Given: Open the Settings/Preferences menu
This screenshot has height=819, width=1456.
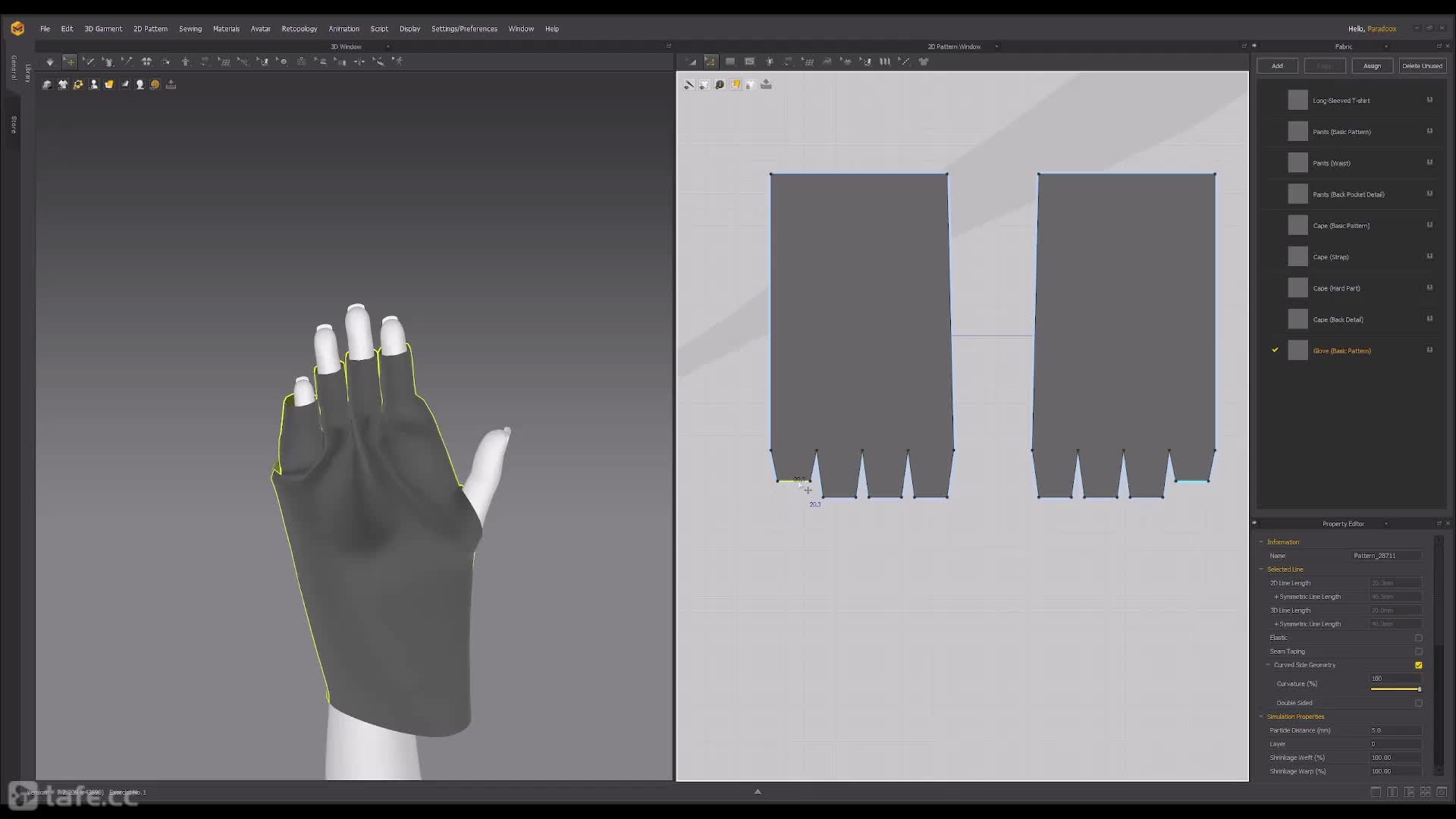Looking at the screenshot, I should 464,29.
